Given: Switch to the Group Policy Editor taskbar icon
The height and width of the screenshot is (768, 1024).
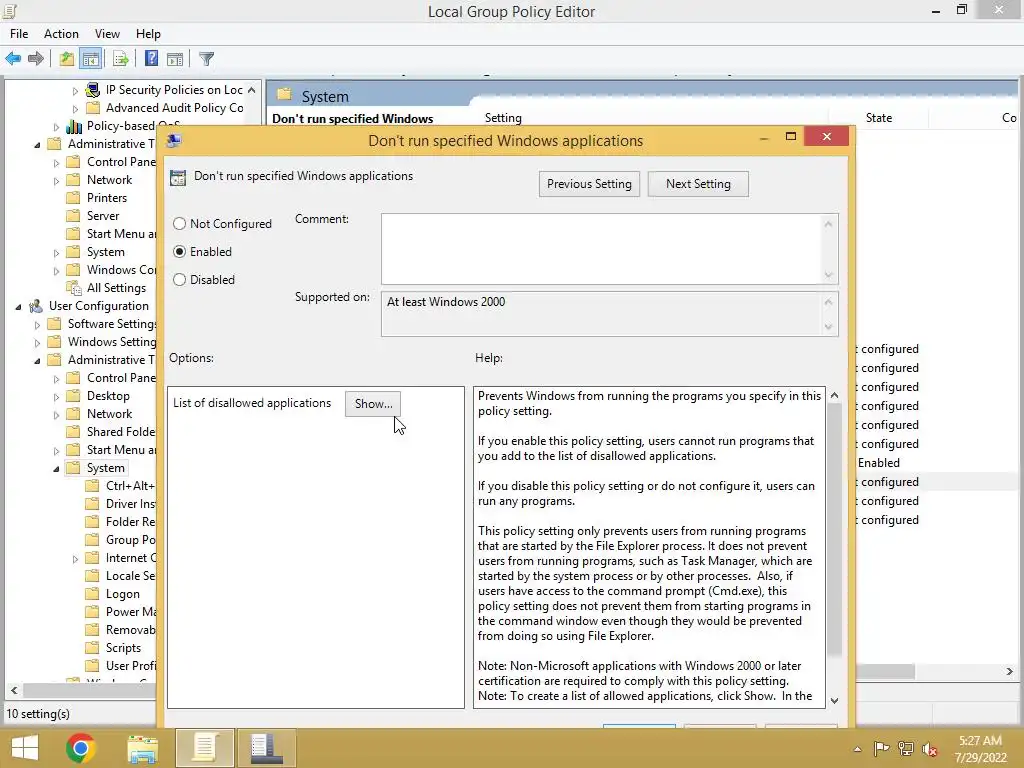Looking at the screenshot, I should [x=204, y=748].
